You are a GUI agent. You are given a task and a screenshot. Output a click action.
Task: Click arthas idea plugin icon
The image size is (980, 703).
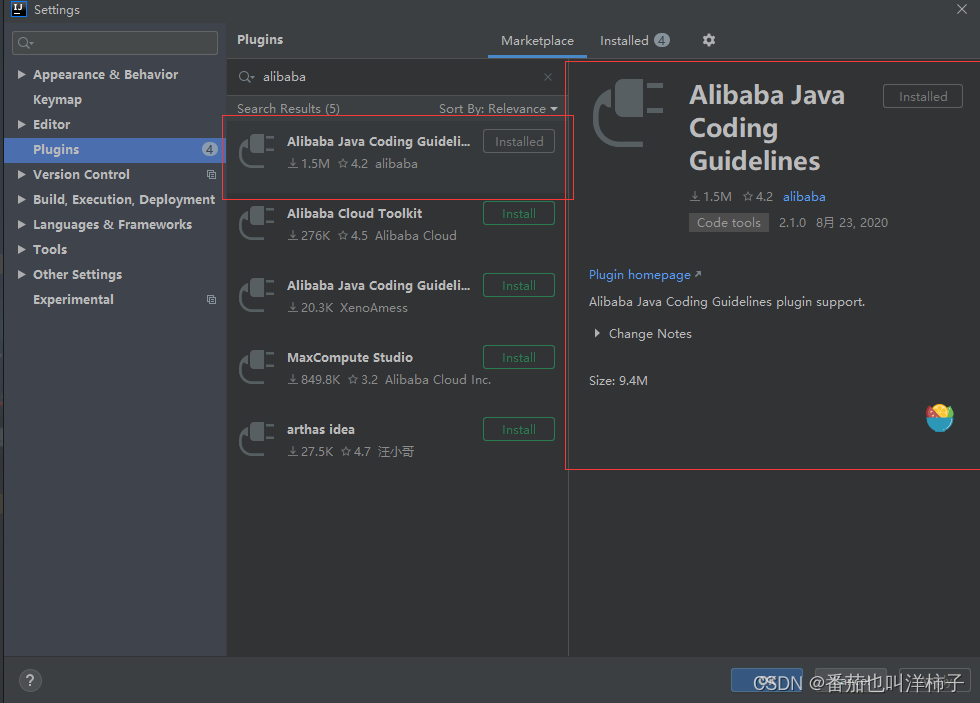click(x=257, y=439)
